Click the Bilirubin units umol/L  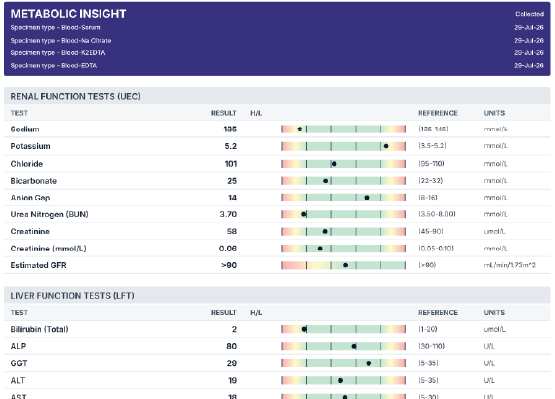point(494,329)
